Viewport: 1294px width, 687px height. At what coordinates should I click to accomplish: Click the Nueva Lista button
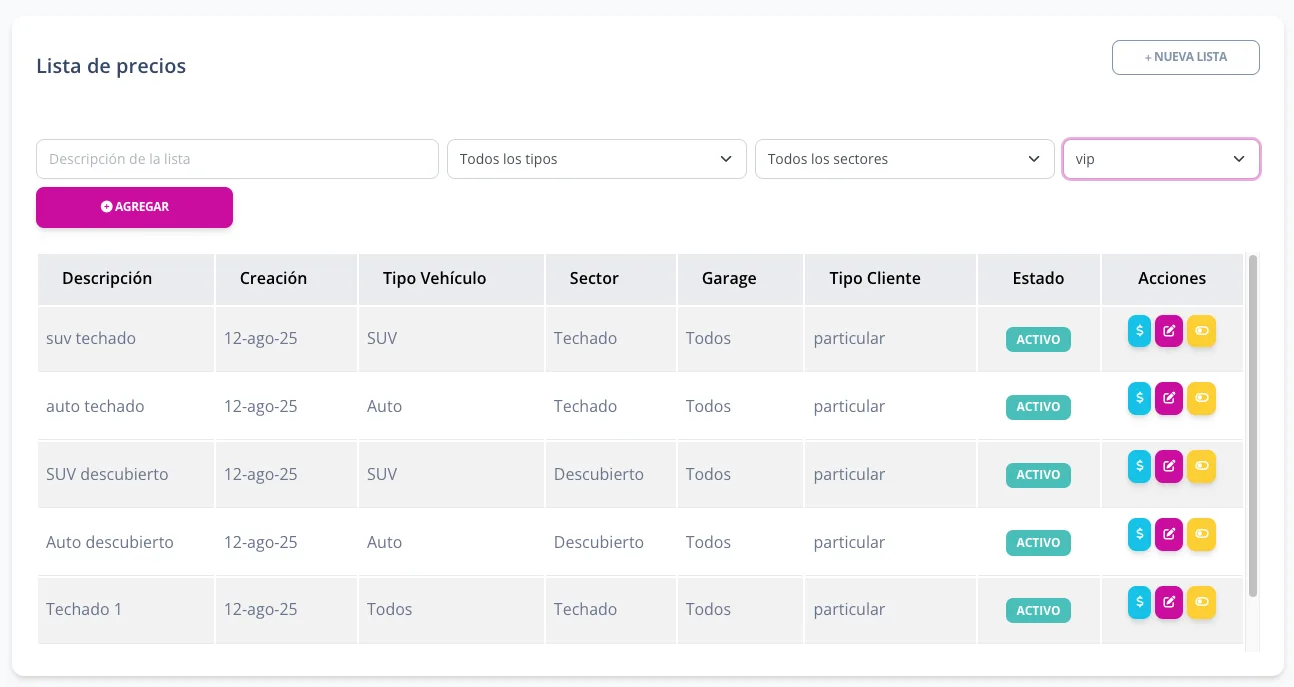1185,57
